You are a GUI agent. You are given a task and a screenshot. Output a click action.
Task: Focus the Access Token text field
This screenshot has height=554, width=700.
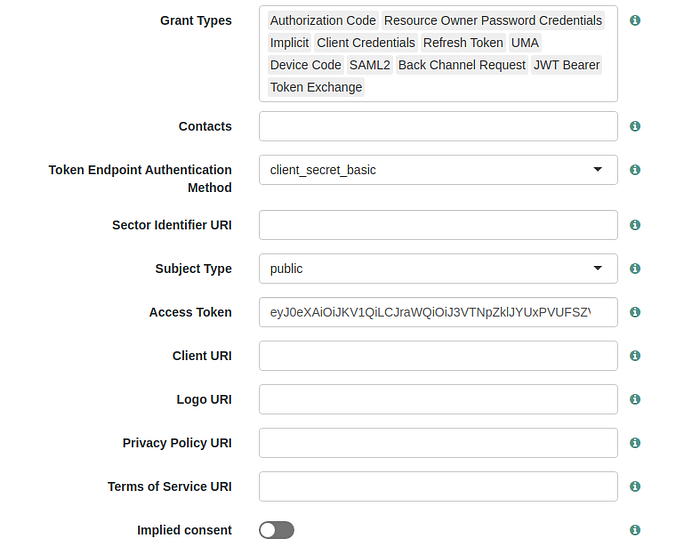pos(438,312)
